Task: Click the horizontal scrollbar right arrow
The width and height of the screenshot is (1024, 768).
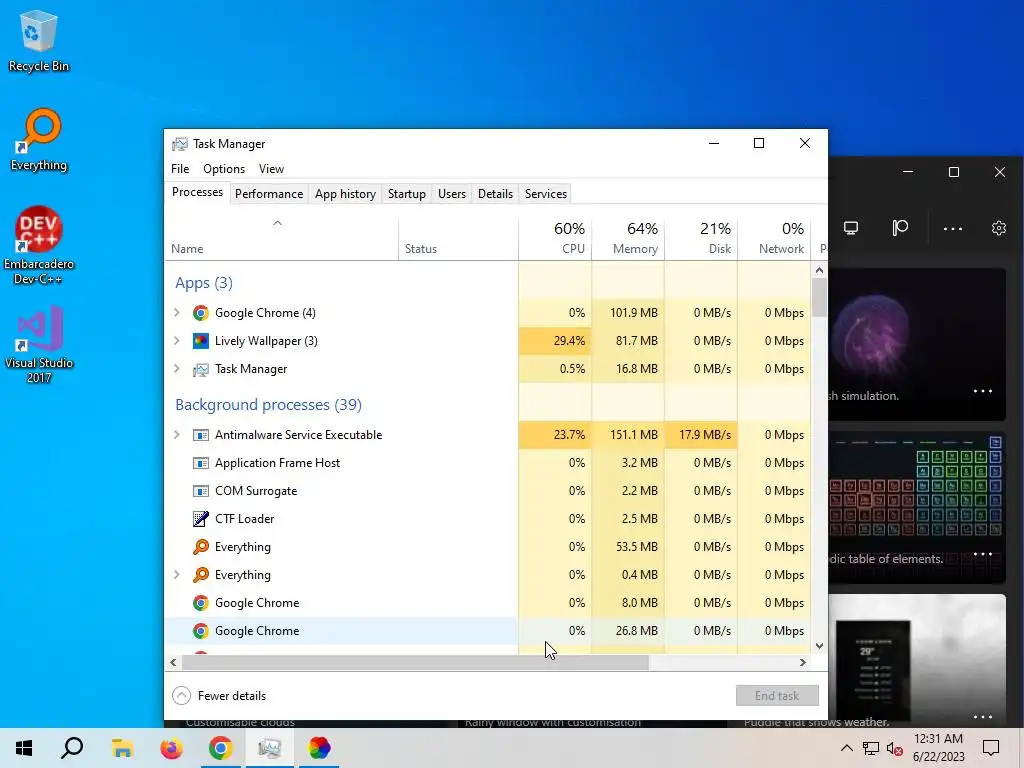Action: pyautogui.click(x=803, y=662)
